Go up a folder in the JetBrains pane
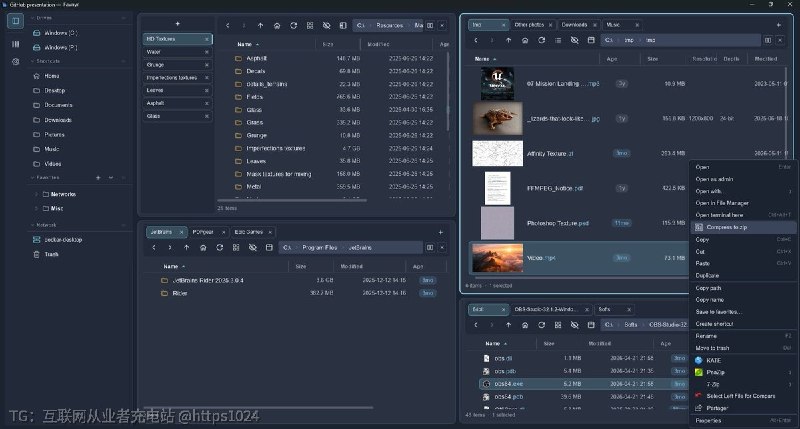This screenshot has width=800, height=429. 187,247
